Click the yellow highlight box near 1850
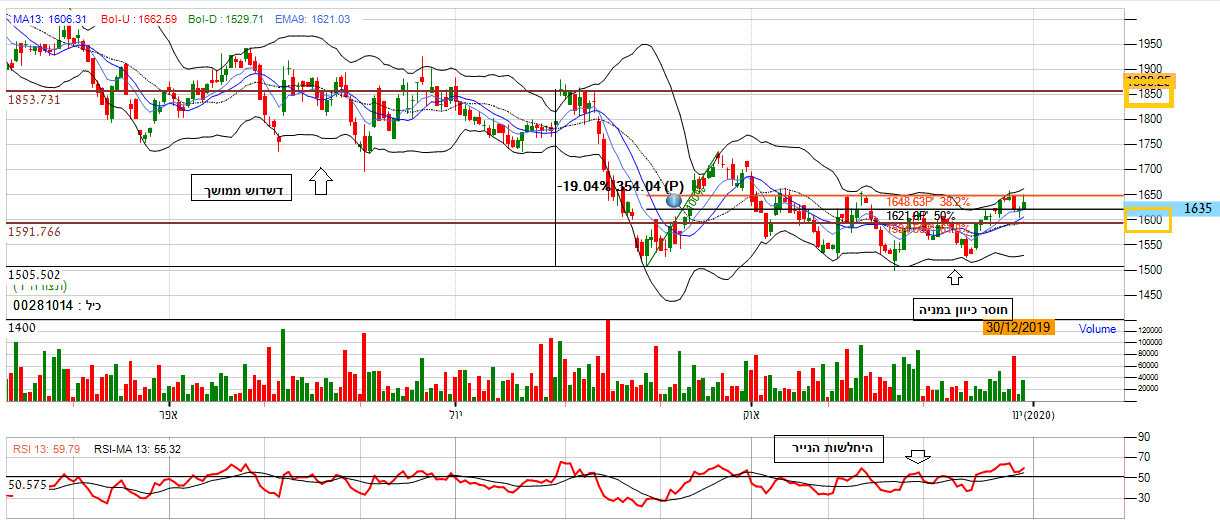The image size is (1220, 528). point(1148,90)
